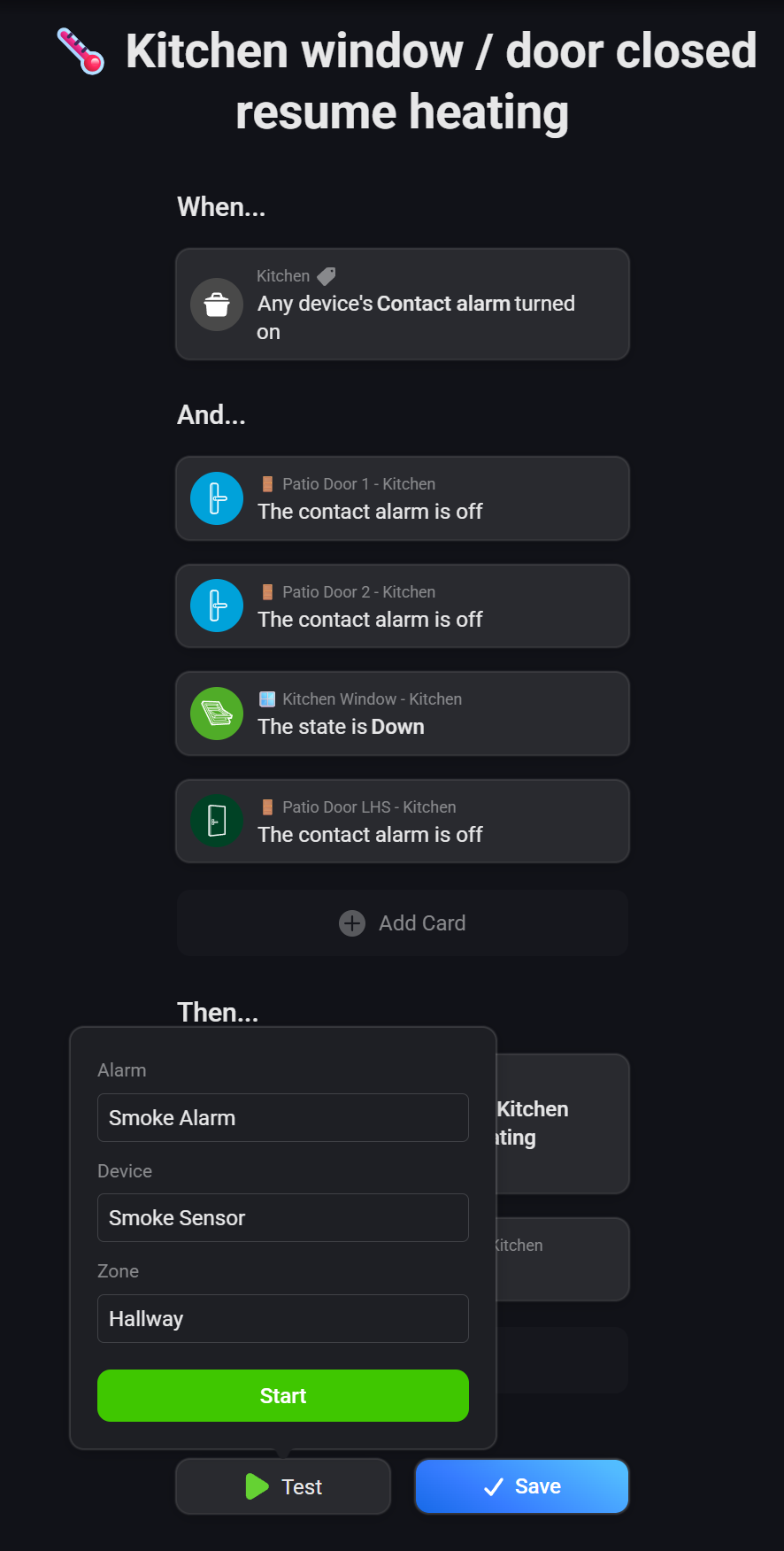The image size is (784, 1551).
Task: Click the Patio Door LHS door icon
Action: (217, 821)
